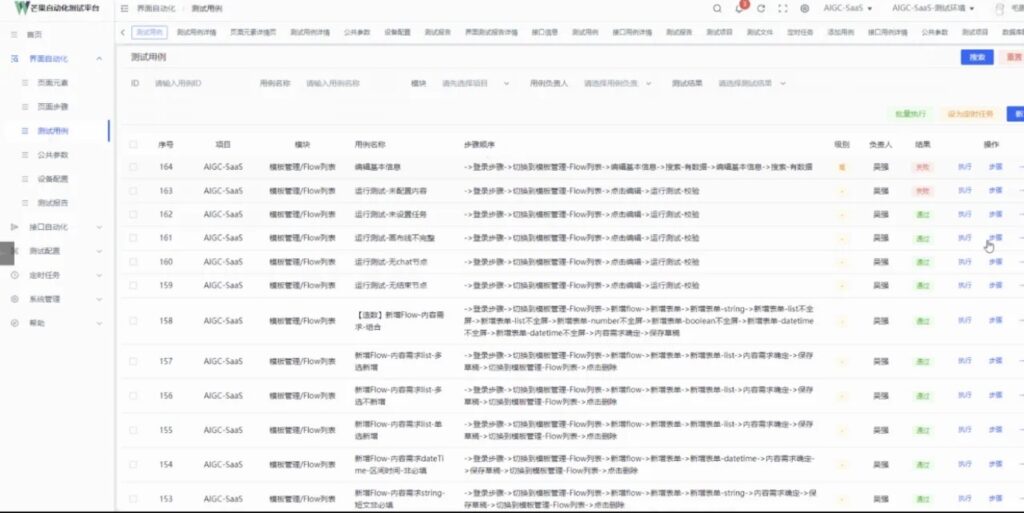Expand the 接口自动化 sidebar group

[99, 227]
